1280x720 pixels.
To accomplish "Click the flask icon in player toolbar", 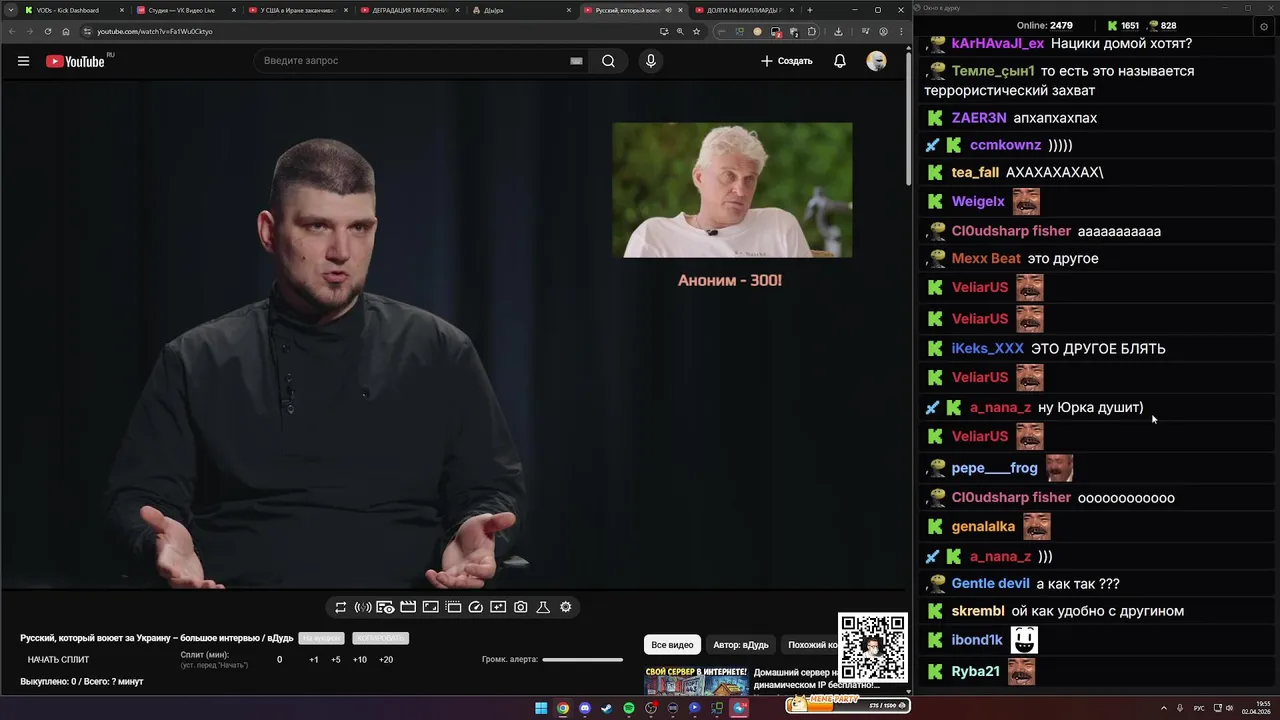I will pos(543,607).
